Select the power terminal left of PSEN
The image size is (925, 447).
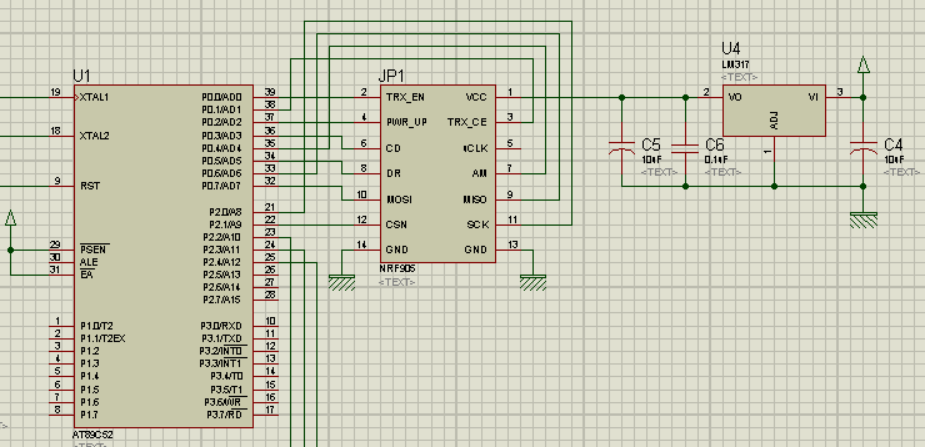pyautogui.click(x=11, y=218)
